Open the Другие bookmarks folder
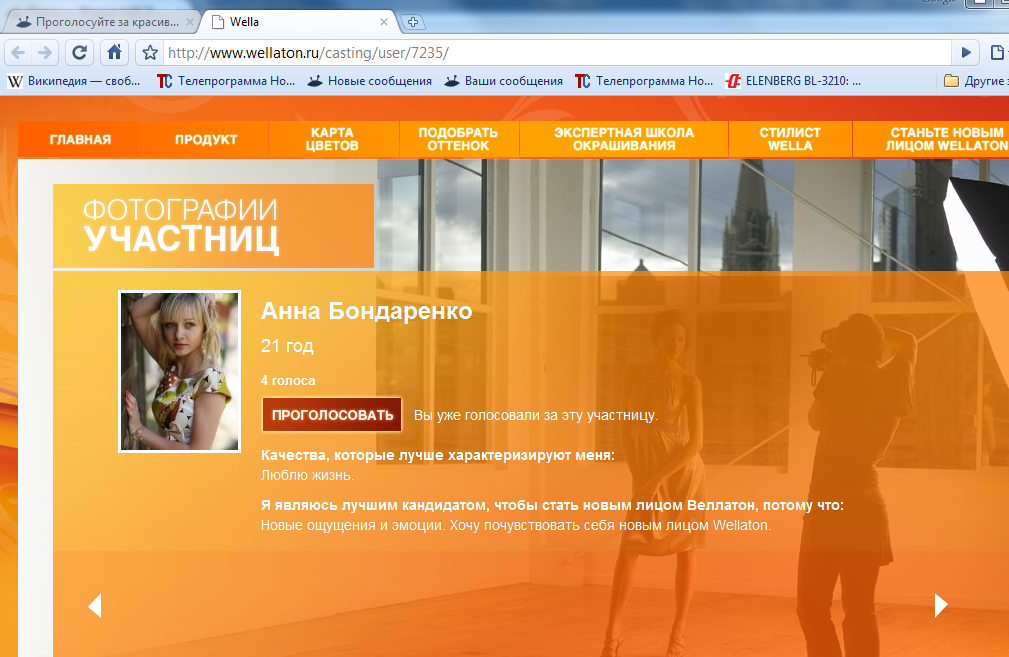 point(976,81)
